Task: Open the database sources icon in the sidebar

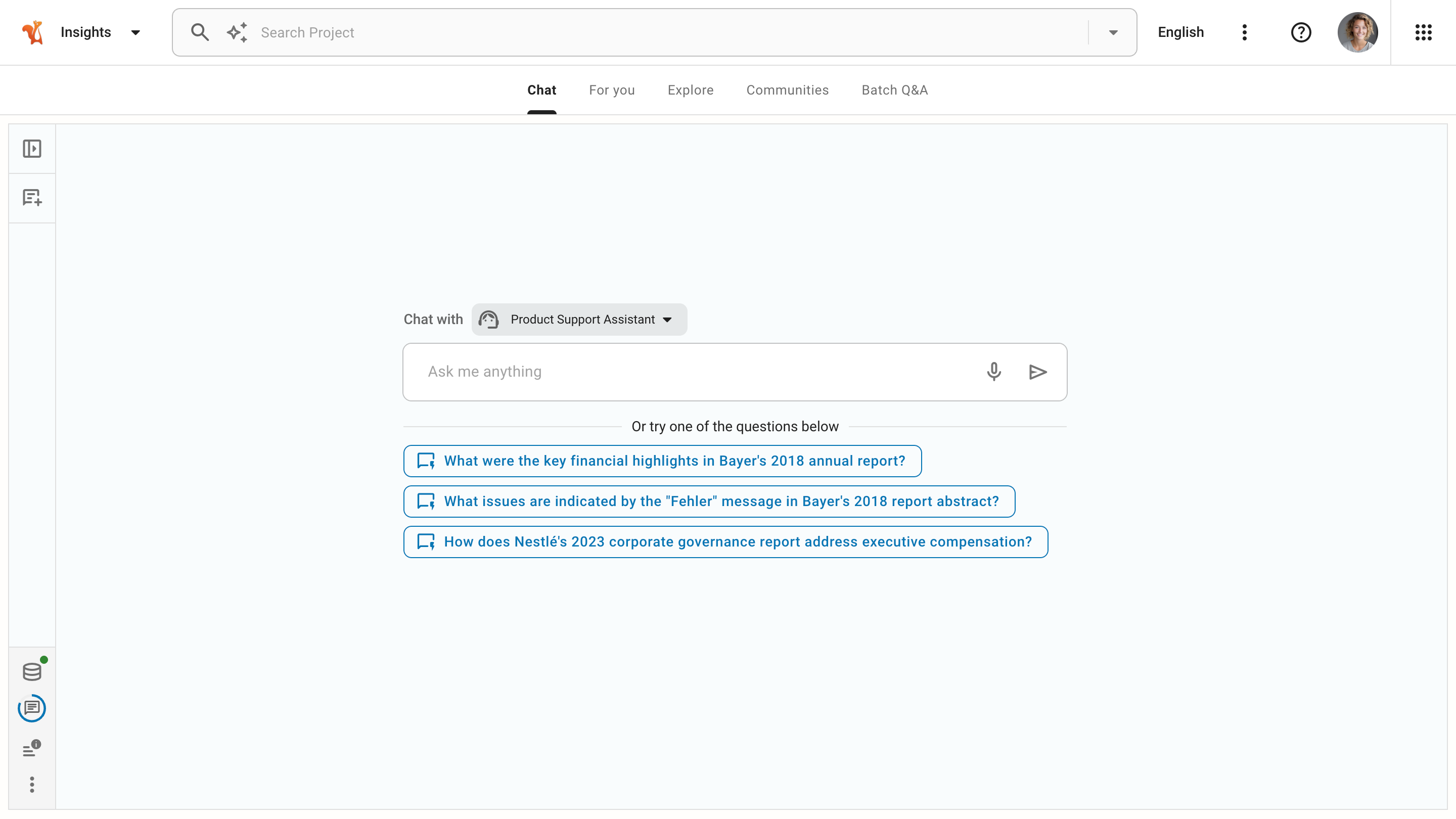Action: coord(32,671)
